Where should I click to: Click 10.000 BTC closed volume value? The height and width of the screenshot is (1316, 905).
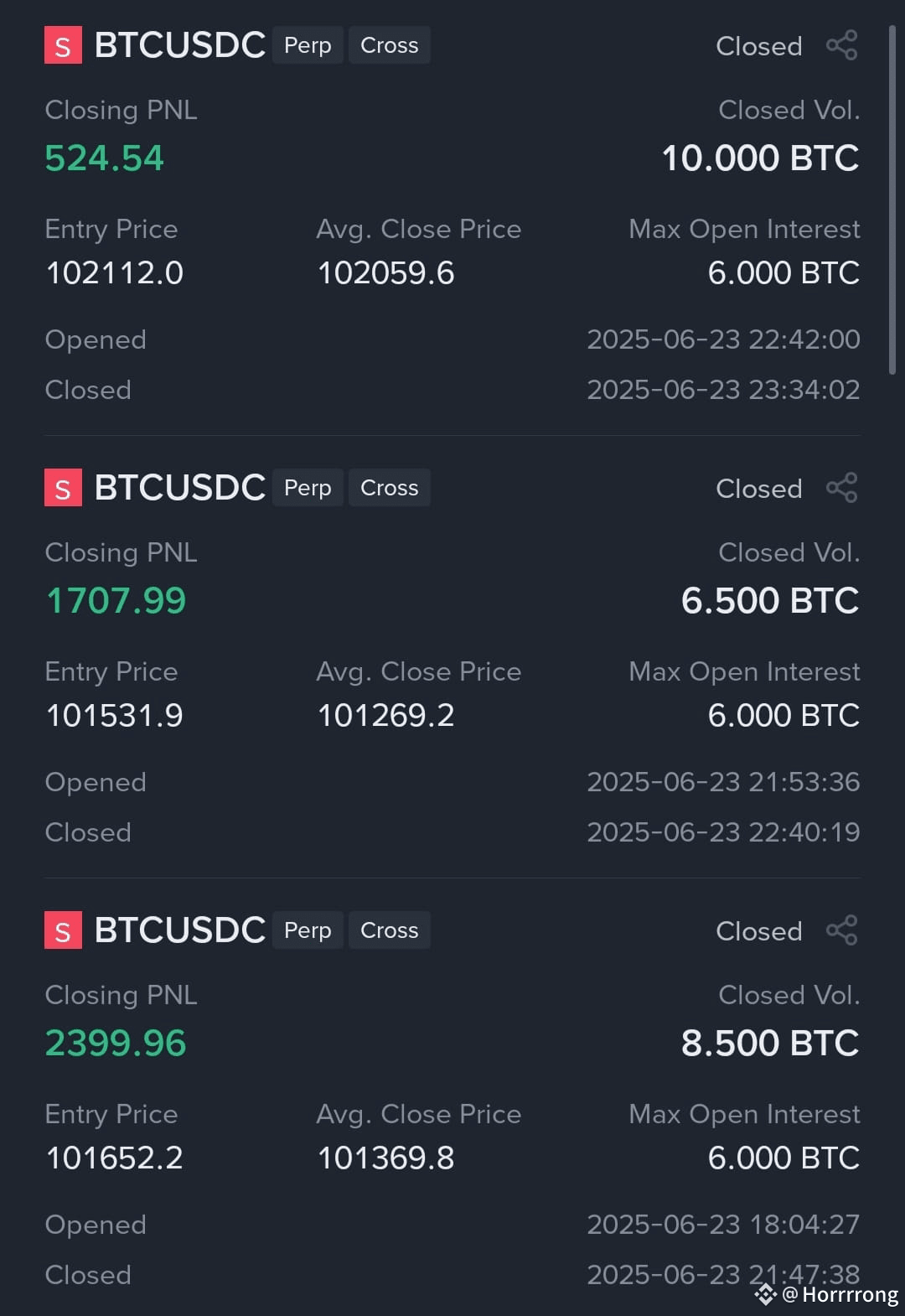coord(760,158)
